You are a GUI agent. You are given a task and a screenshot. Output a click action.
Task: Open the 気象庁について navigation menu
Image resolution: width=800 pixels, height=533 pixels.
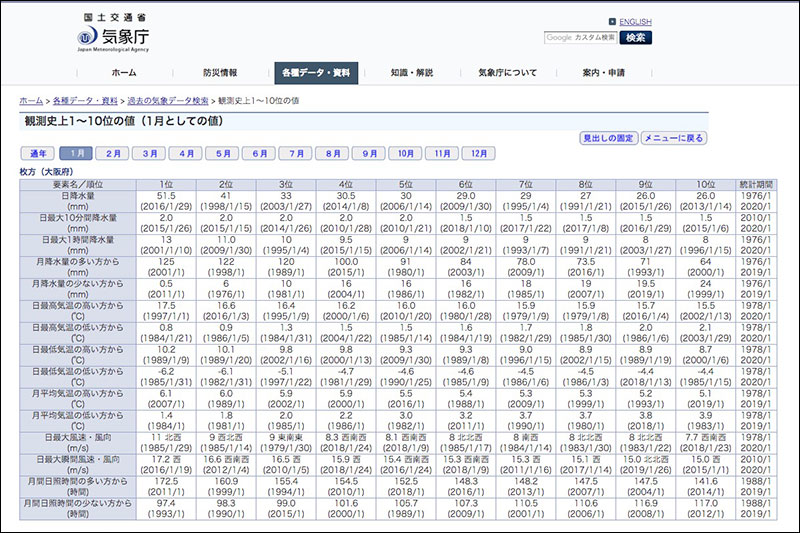tap(507, 73)
